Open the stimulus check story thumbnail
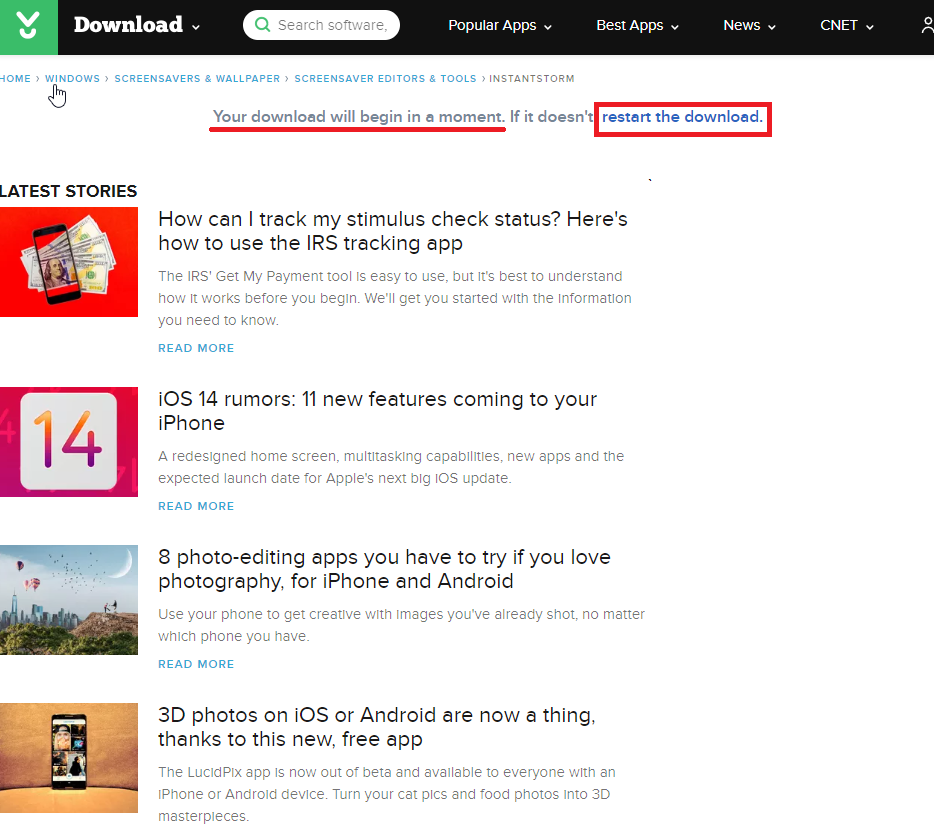This screenshot has height=829, width=934. pyautogui.click(x=69, y=262)
